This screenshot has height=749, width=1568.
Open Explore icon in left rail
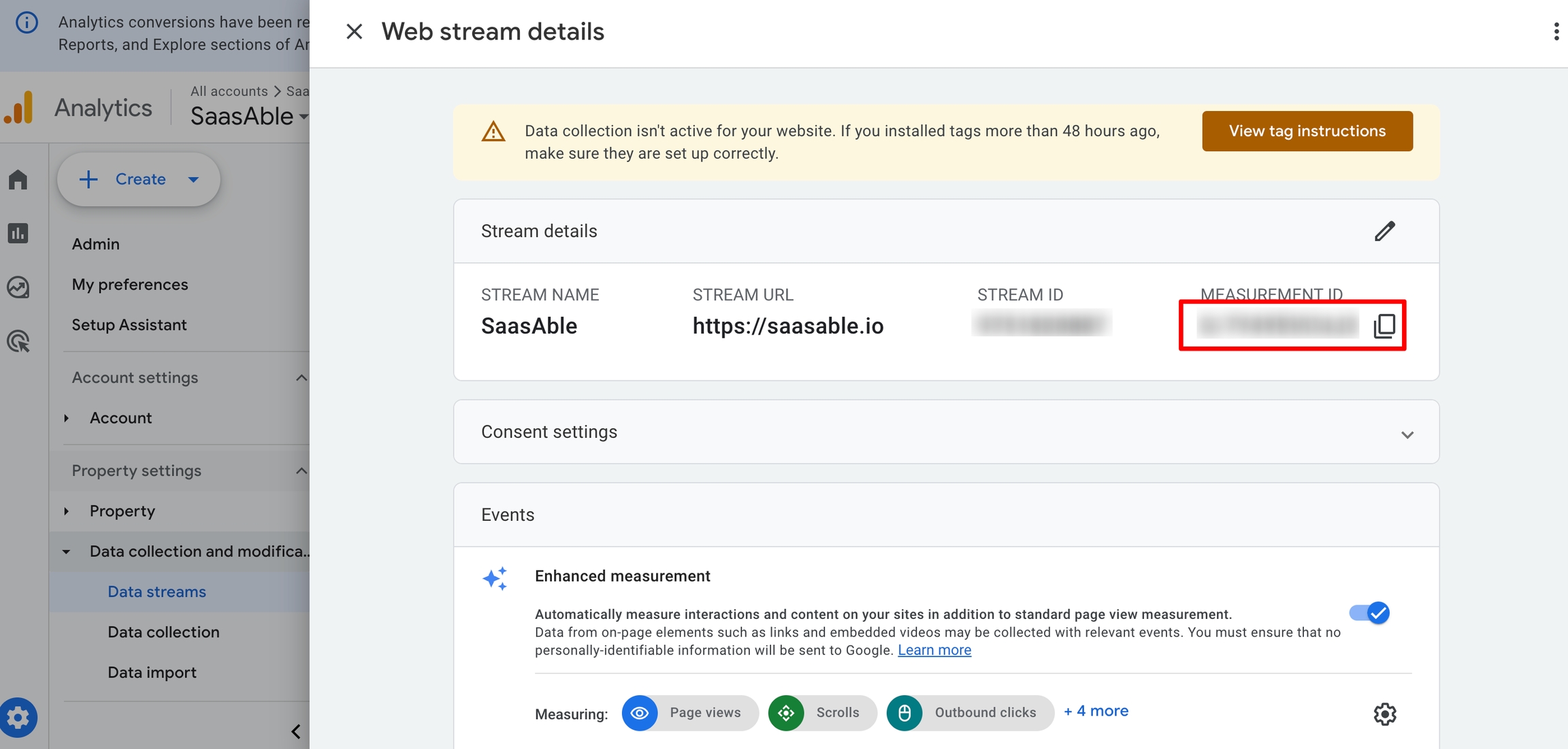[x=18, y=287]
